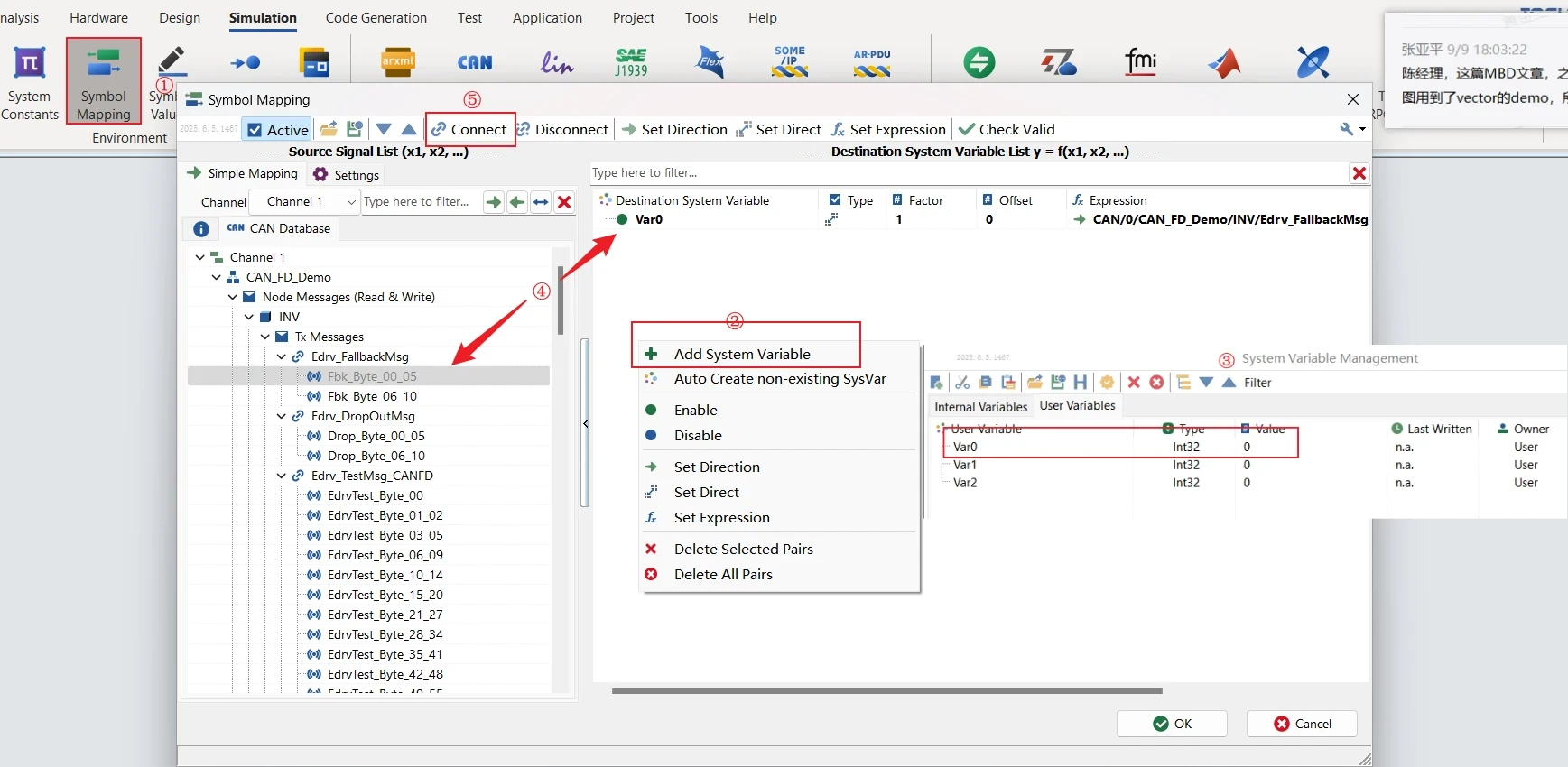Collapse the Edrv_TestMsg_CANFD node
This screenshot has height=767, width=1568.
coord(281,476)
